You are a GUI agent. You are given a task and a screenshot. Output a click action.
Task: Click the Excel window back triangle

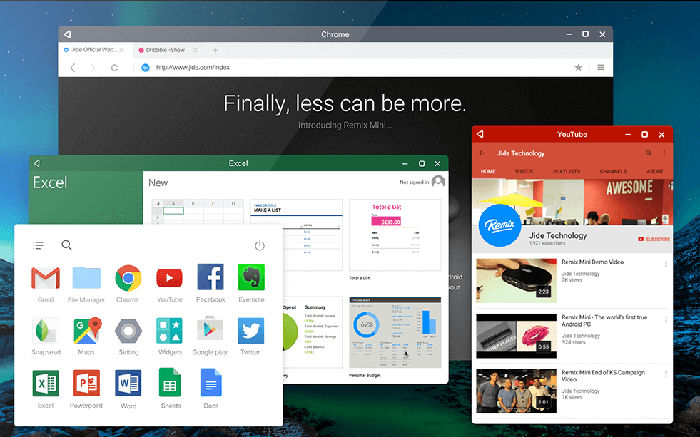coord(37,163)
